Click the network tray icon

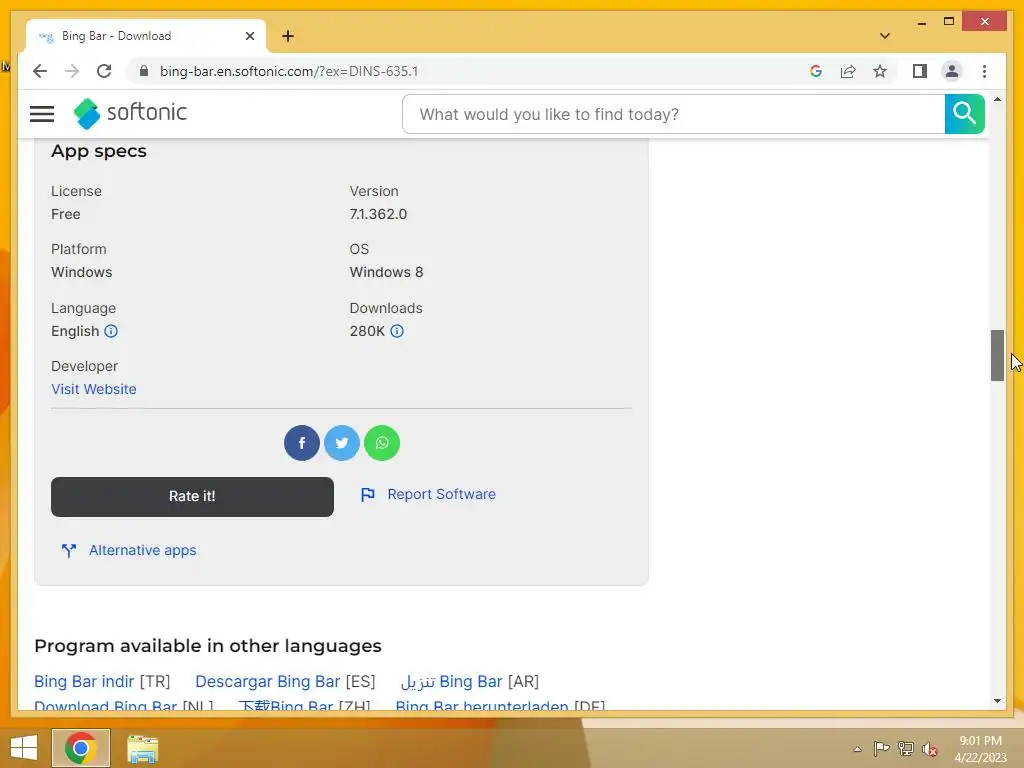tap(906, 748)
